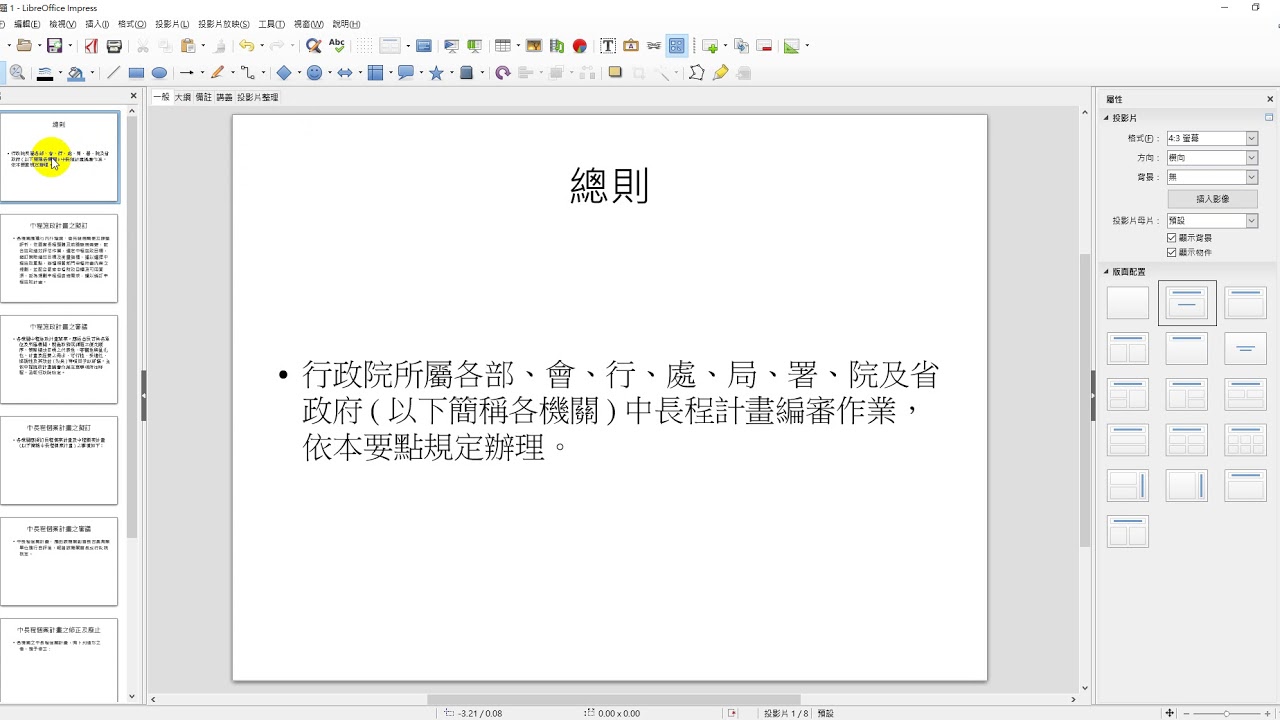Start slideshow from first slide icon

point(451,46)
